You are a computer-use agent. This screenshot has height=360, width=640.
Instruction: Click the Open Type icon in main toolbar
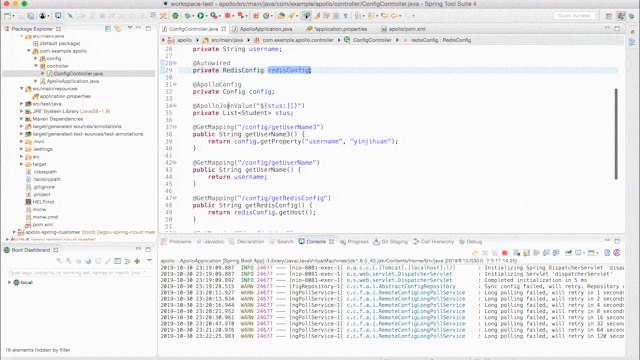[x=281, y=16]
